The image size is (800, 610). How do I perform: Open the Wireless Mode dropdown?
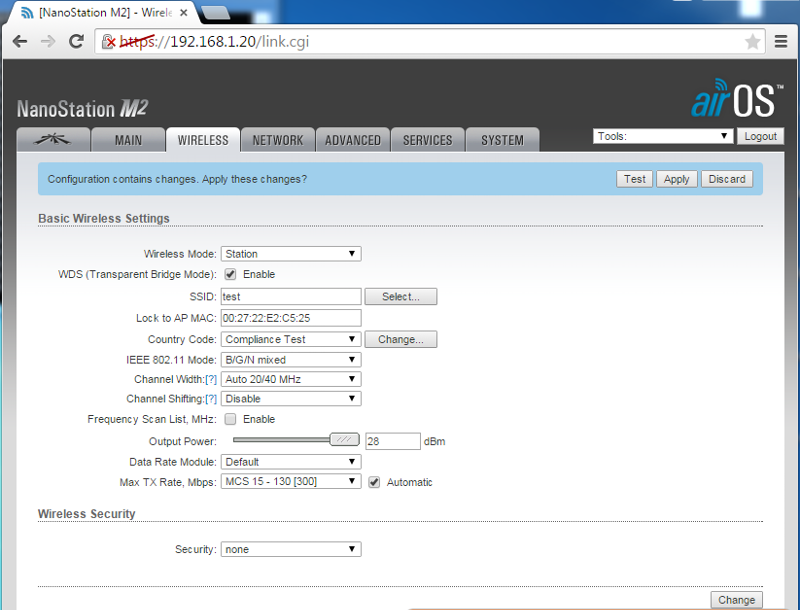[x=290, y=253]
